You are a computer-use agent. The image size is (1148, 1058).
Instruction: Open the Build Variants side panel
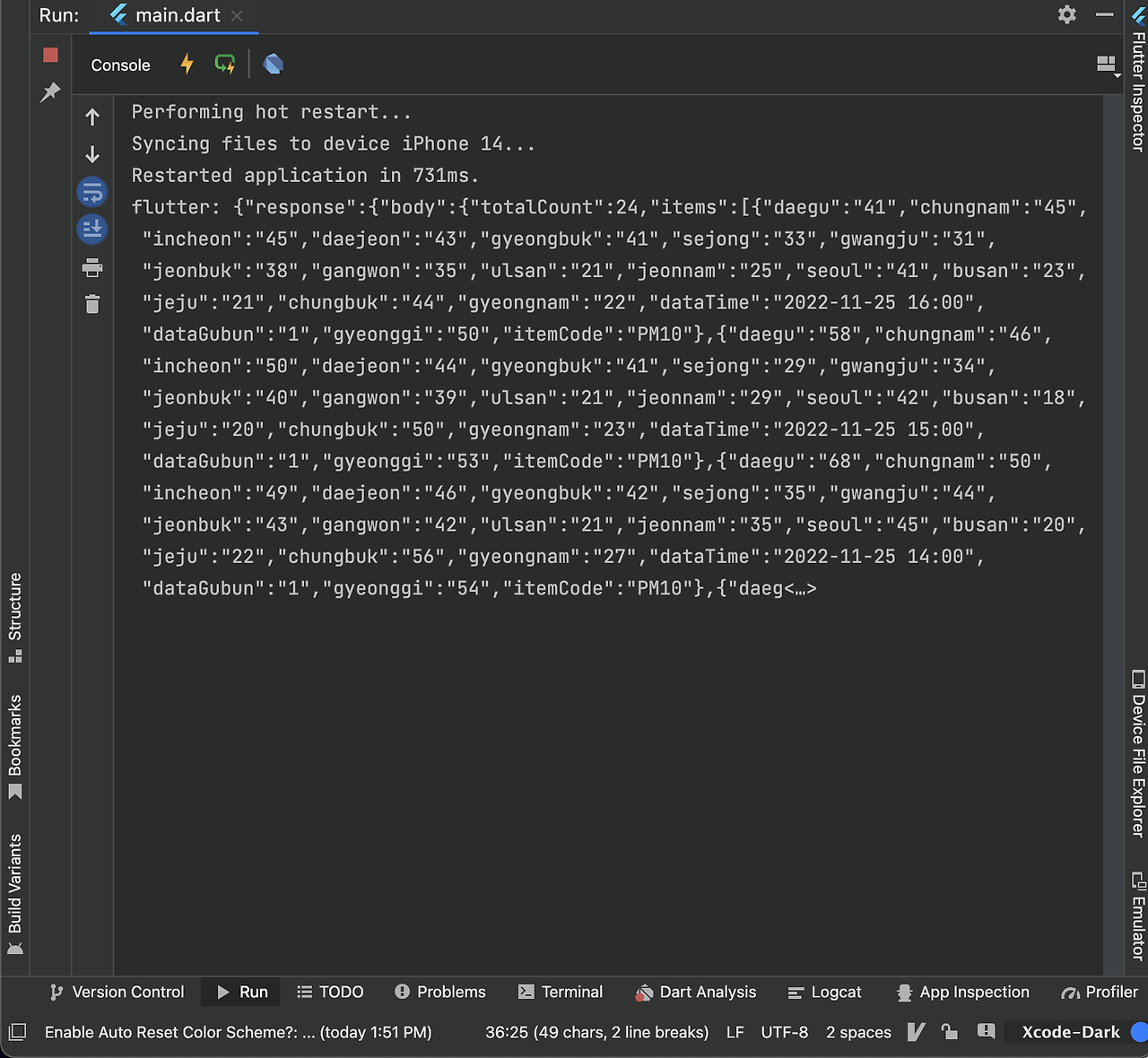click(x=14, y=895)
